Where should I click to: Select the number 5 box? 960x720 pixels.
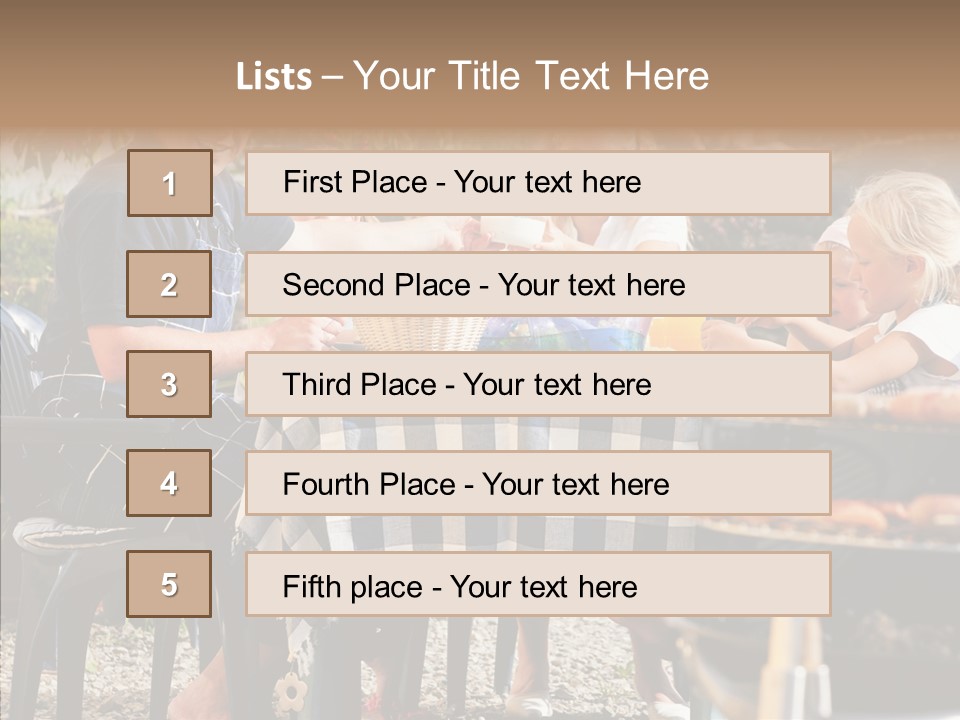click(x=169, y=584)
